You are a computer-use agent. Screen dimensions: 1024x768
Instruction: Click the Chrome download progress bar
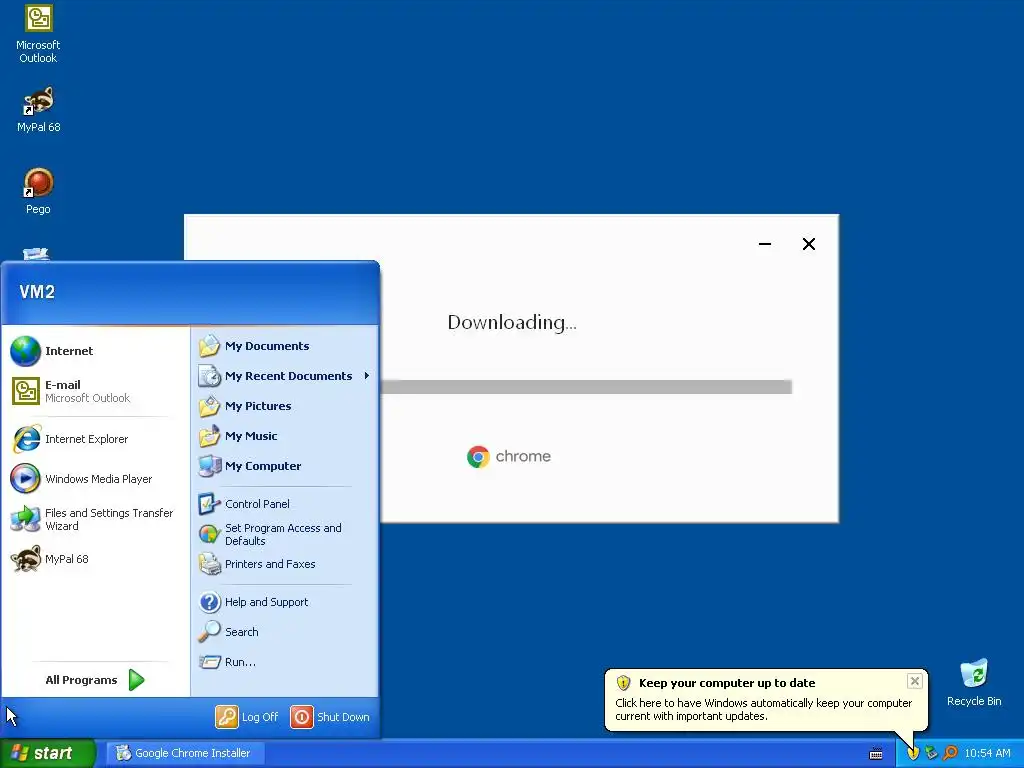(x=586, y=387)
